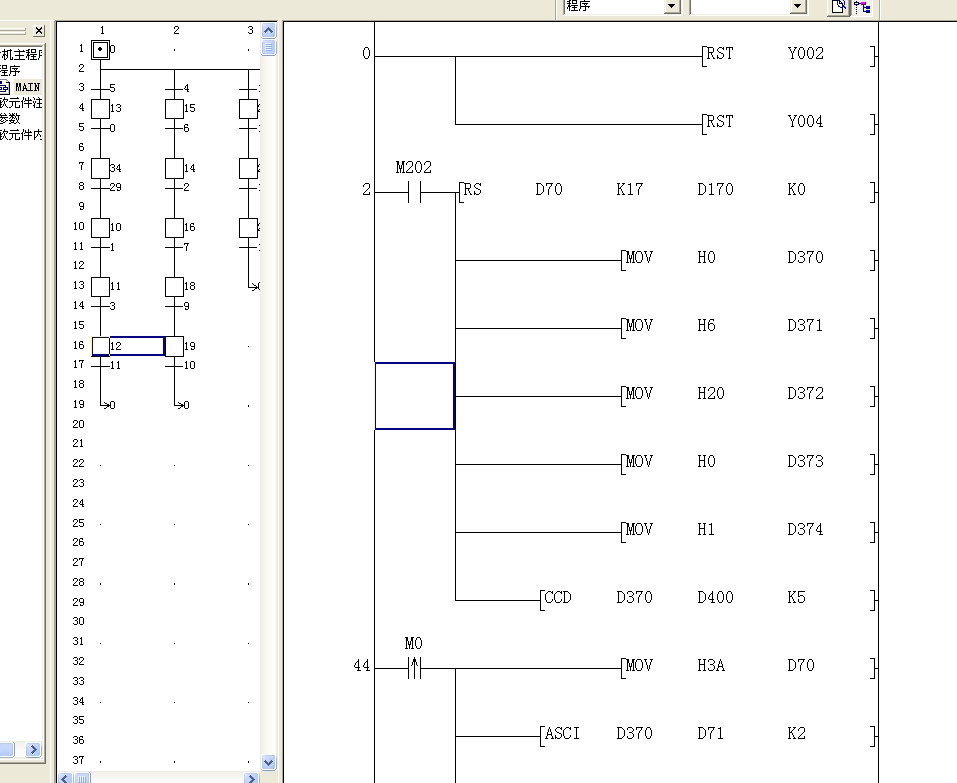This screenshot has width=957, height=783.
Task: Click the tree structure icon in top toolbar
Action: coord(862,7)
